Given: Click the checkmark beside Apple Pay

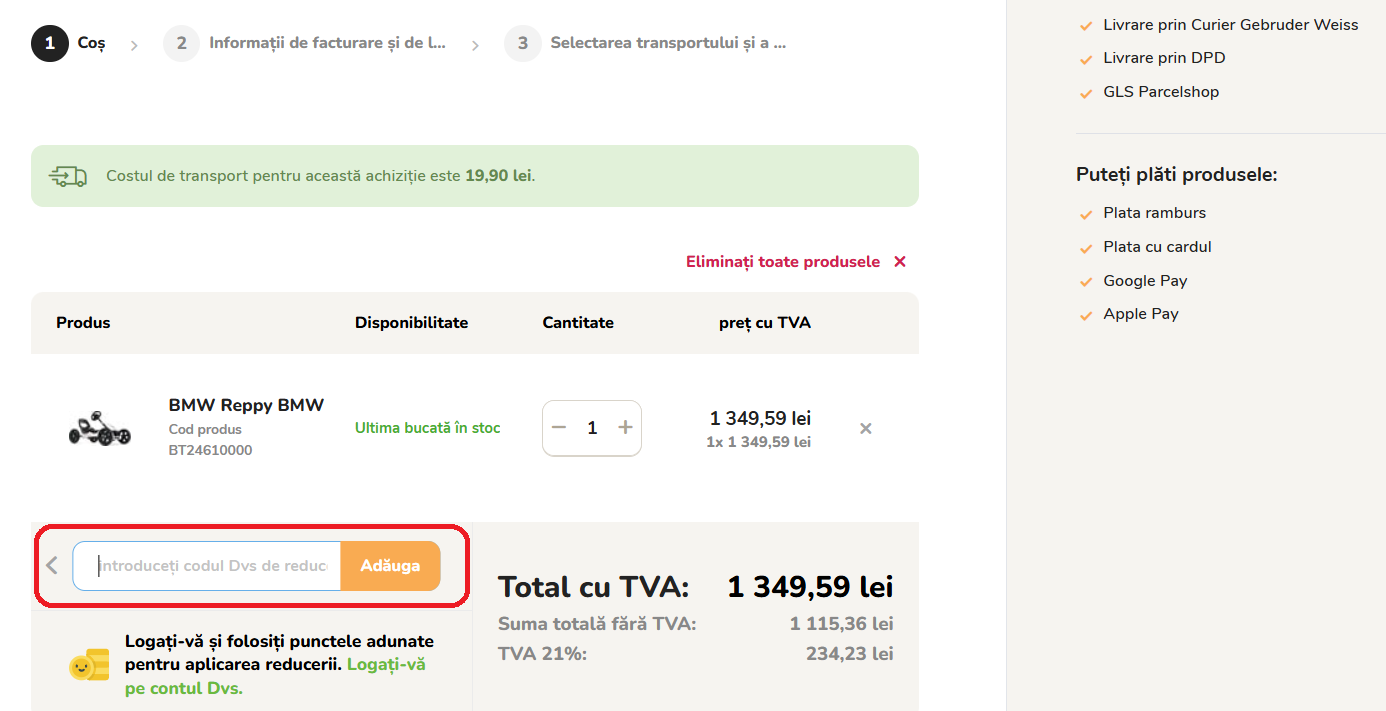Looking at the screenshot, I should pos(1086,315).
